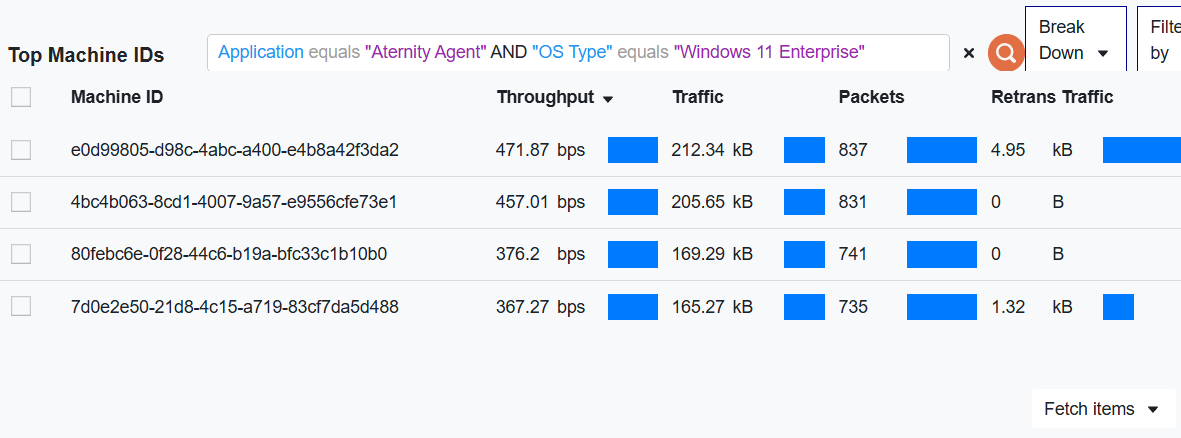Click inside the search query input field

click(577, 53)
